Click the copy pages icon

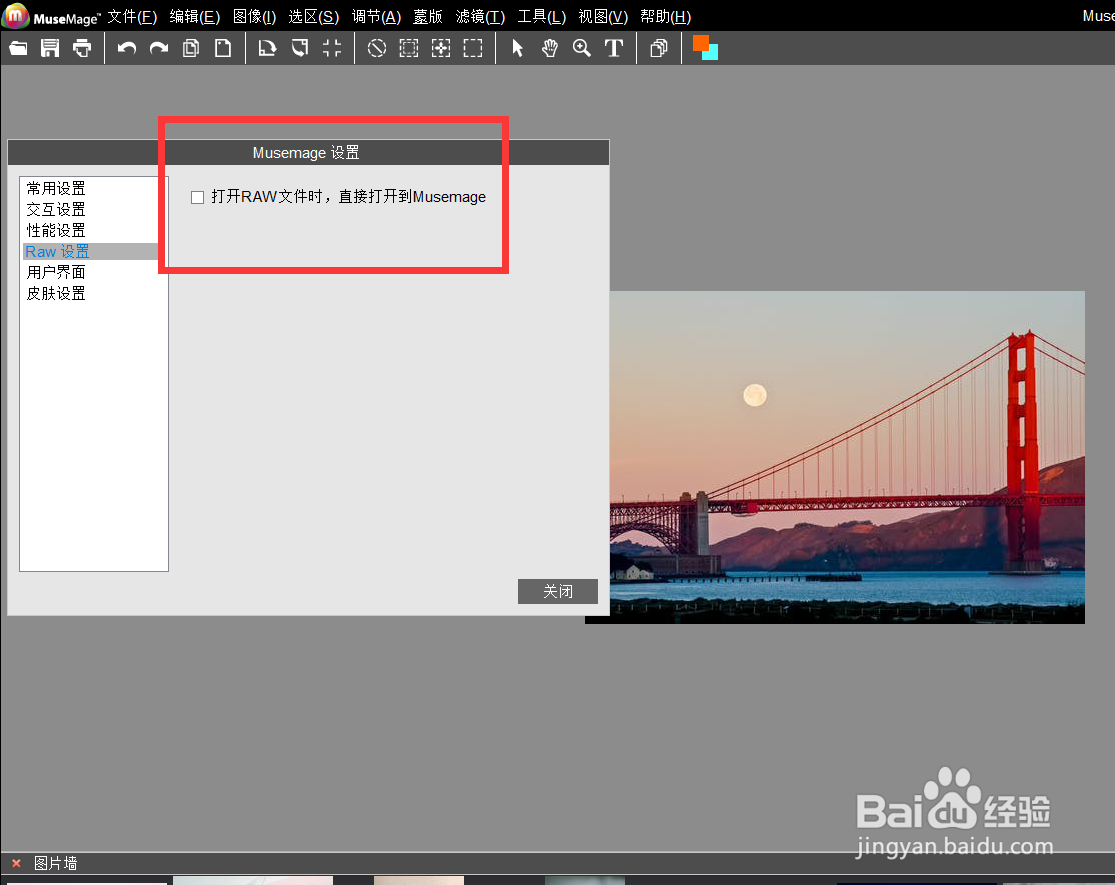[191, 48]
